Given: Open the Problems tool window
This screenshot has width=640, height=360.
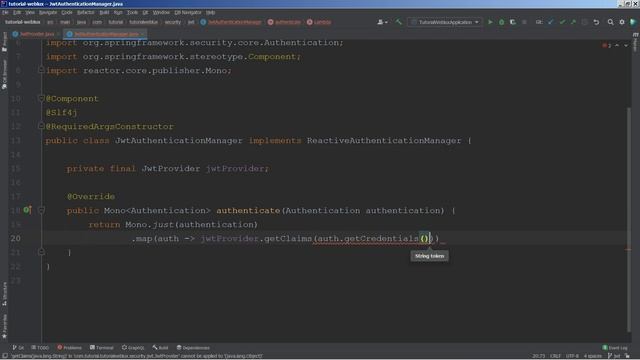Looking at the screenshot, I should pyautogui.click(x=69, y=348).
